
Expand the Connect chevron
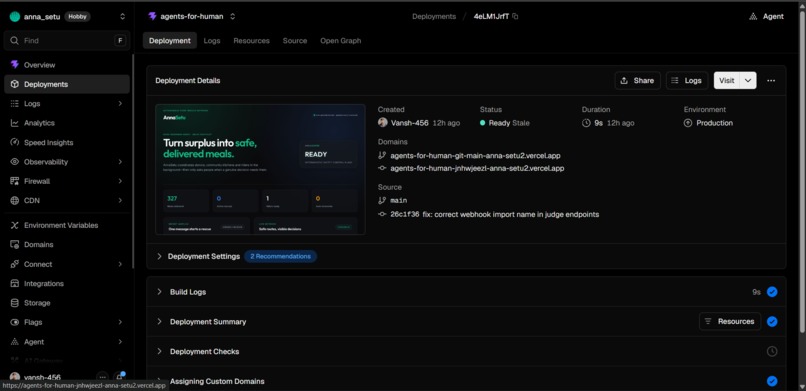tap(120, 264)
